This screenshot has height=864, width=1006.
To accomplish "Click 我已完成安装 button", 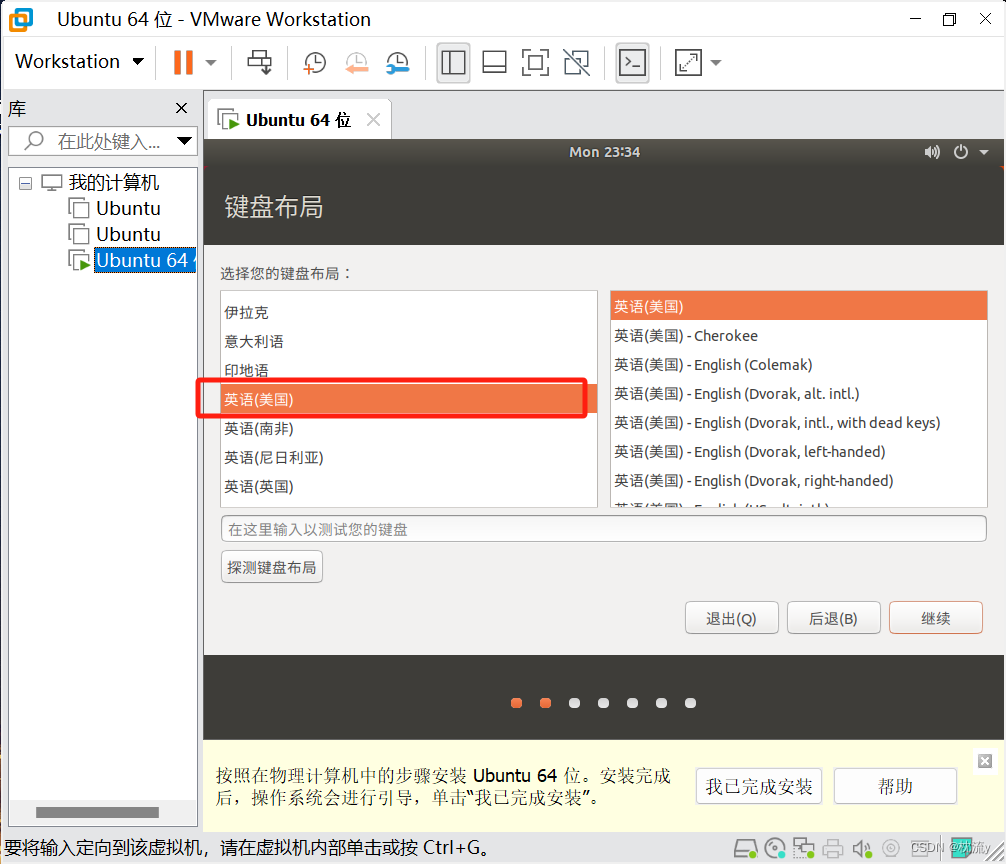I will click(x=759, y=786).
